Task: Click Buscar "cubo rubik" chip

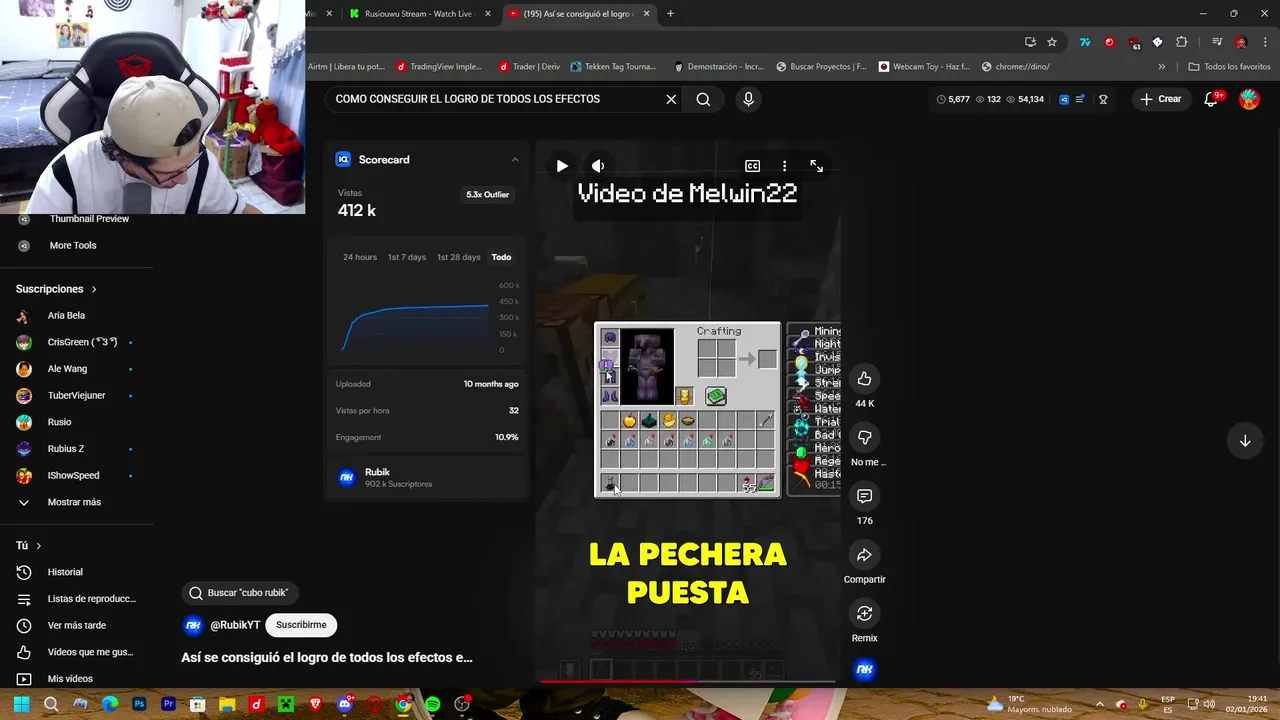Action: (238, 593)
